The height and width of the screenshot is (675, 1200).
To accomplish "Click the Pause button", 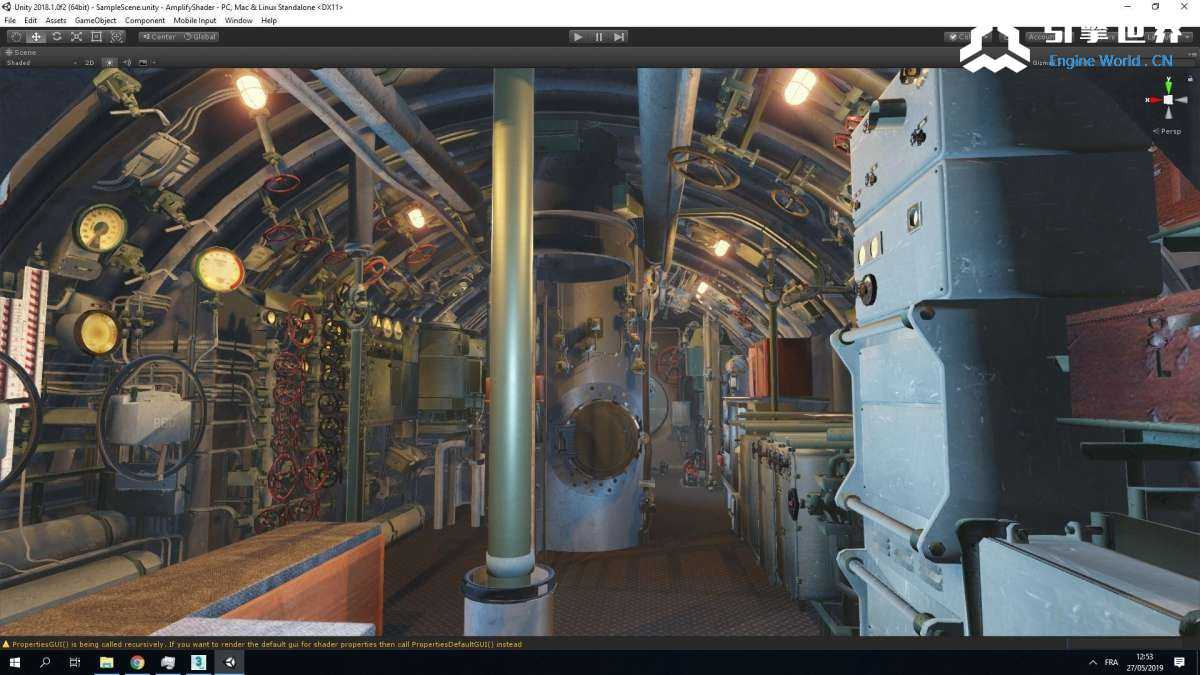I will point(599,37).
